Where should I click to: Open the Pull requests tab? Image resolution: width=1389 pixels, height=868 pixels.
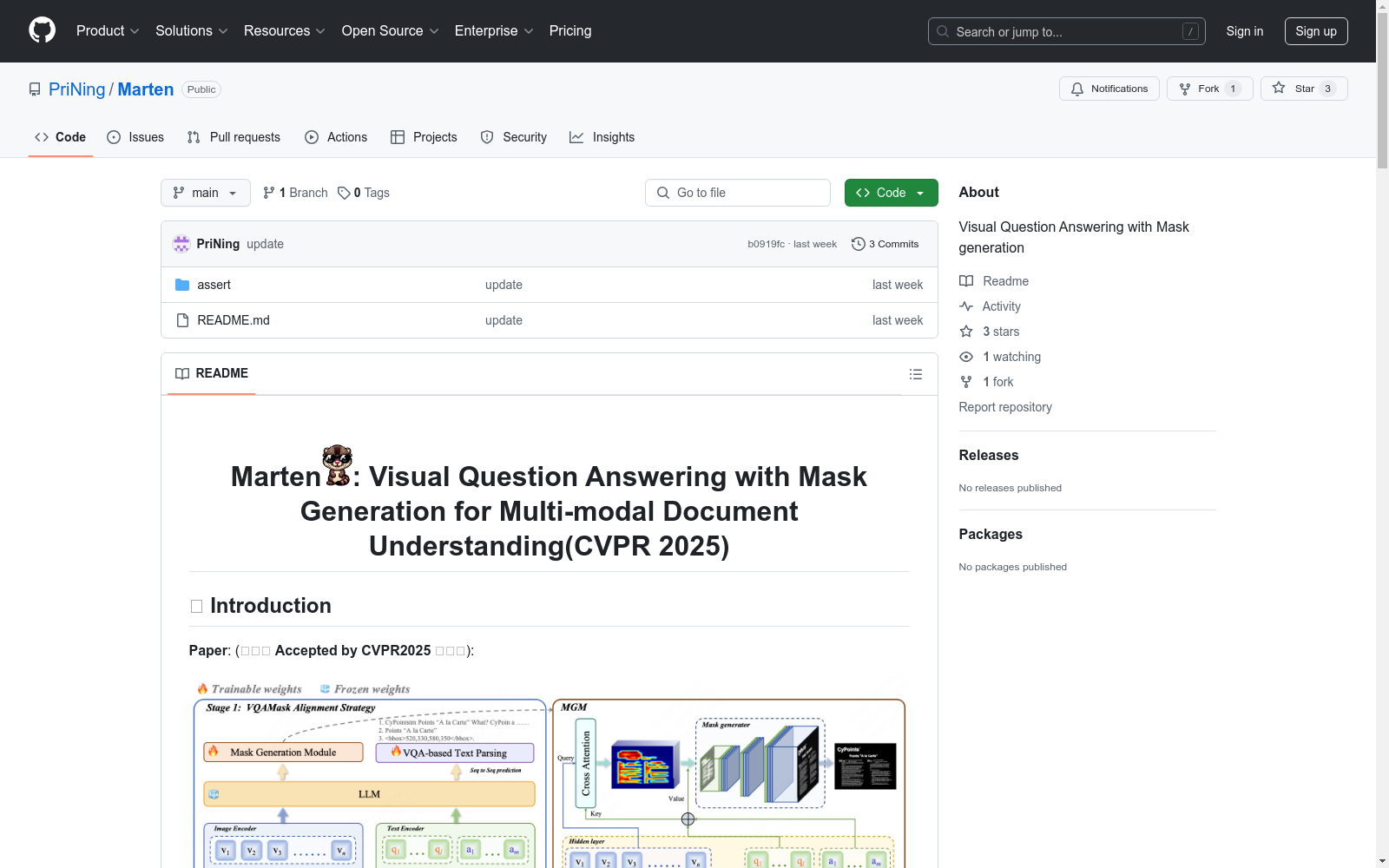click(234, 137)
